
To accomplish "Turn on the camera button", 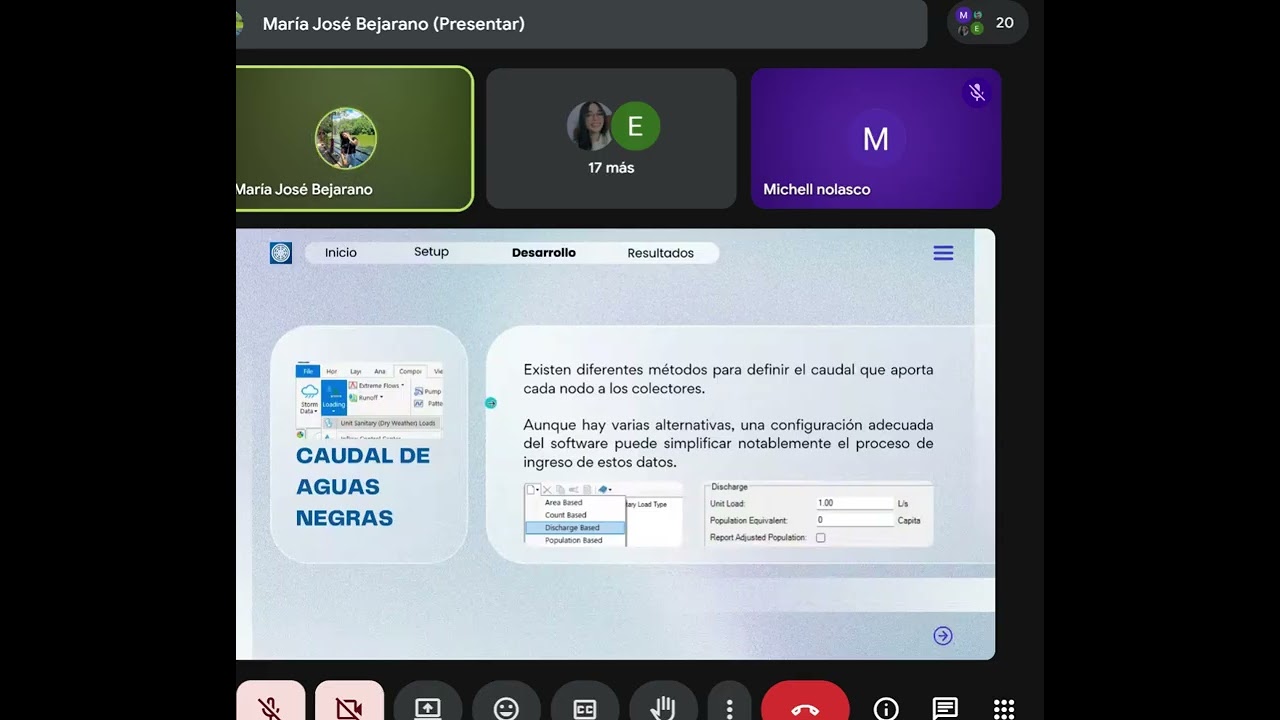I will pyautogui.click(x=349, y=703).
